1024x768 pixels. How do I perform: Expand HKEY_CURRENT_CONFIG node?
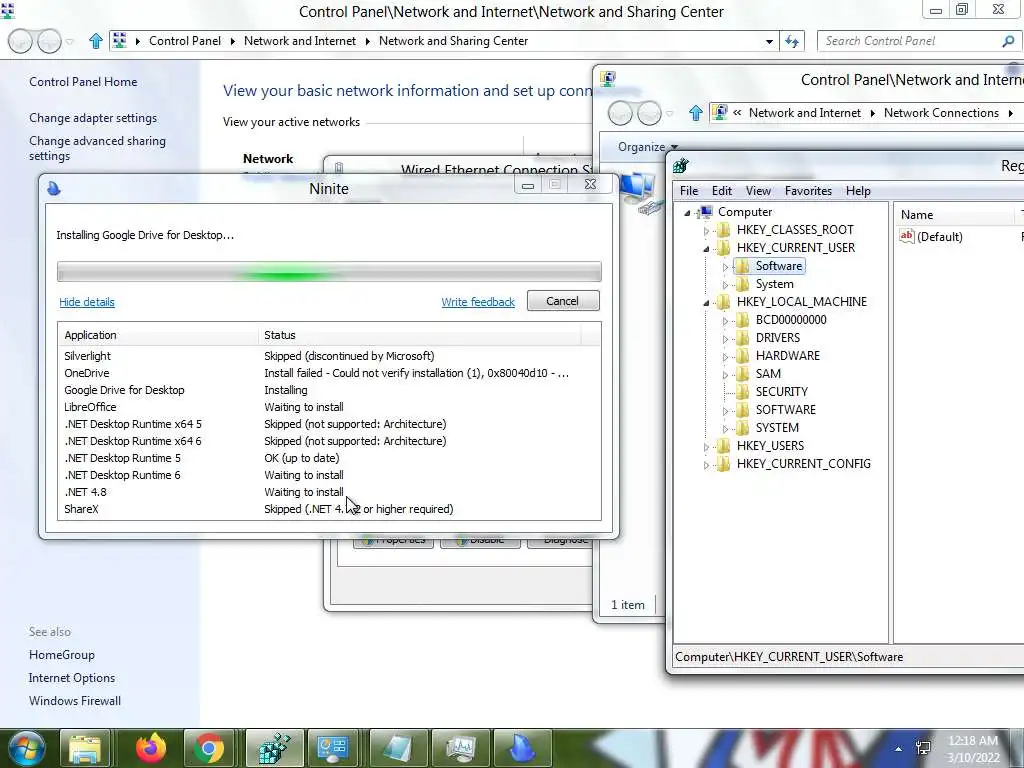[706, 465]
